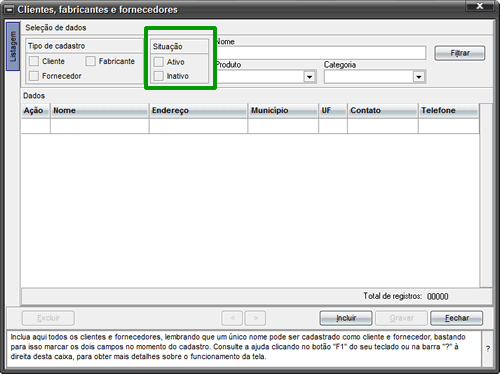
Task: Expand the Produto dropdown arrow
Action: coord(310,77)
